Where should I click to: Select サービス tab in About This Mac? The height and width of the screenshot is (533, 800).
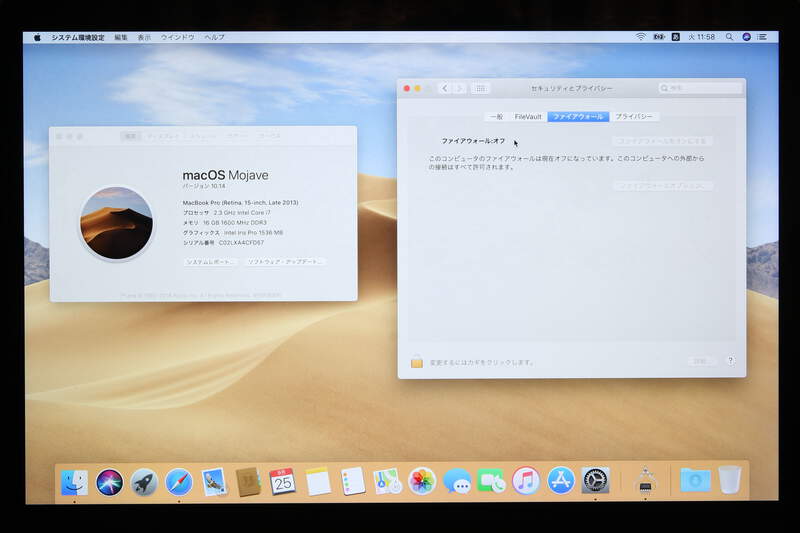tap(269, 136)
